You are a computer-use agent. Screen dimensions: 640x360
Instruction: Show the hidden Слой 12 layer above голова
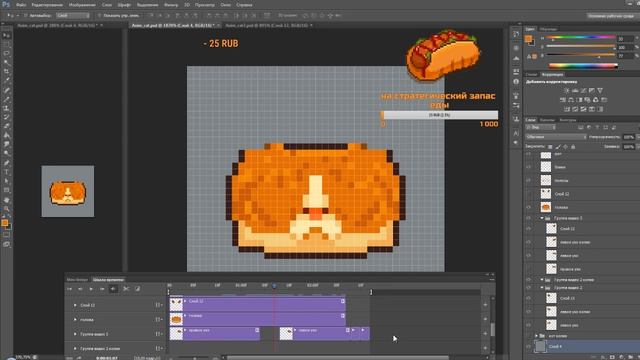[x=529, y=194]
